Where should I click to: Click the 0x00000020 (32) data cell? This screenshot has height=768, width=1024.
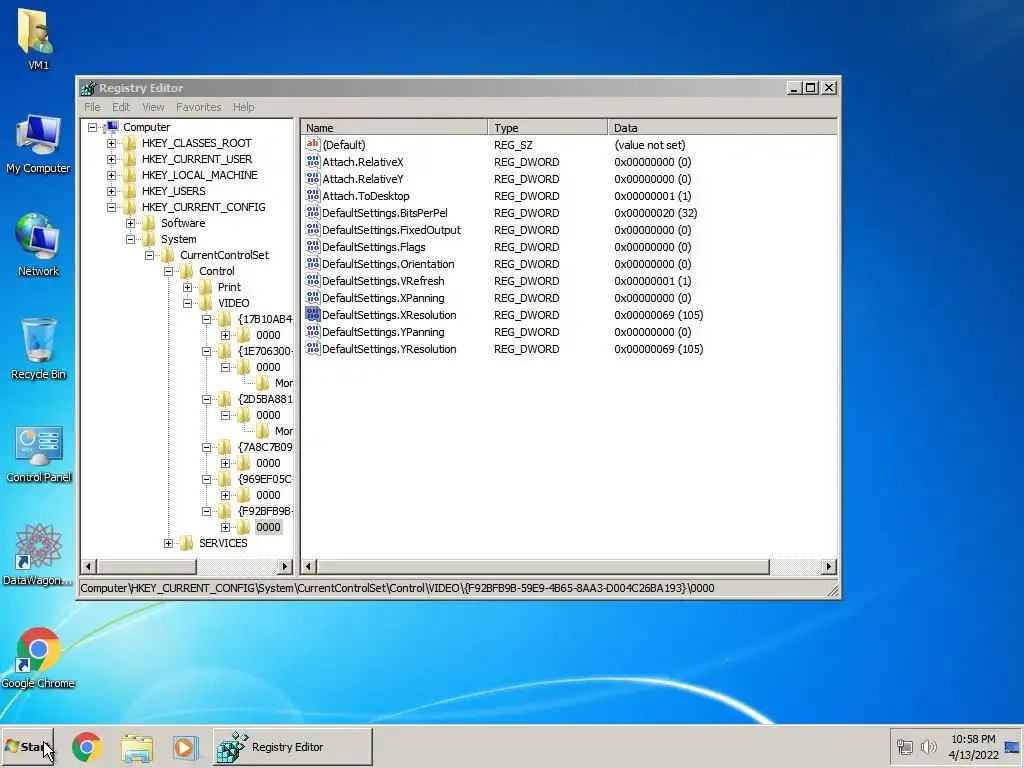(656, 213)
